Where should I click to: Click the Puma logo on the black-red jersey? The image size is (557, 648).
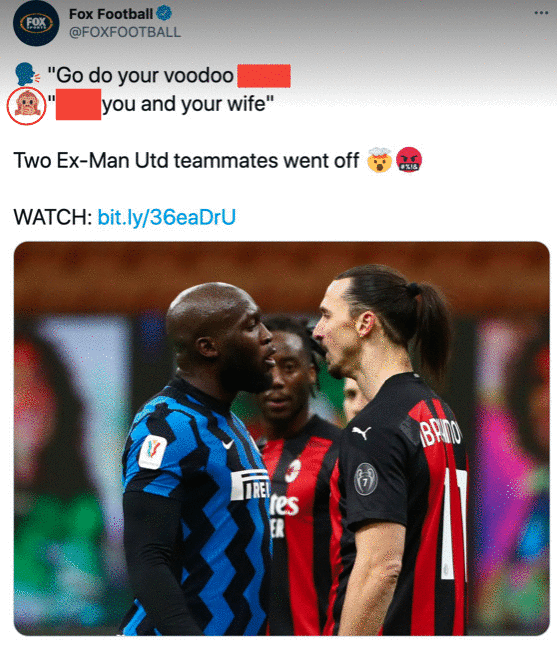coord(362,432)
